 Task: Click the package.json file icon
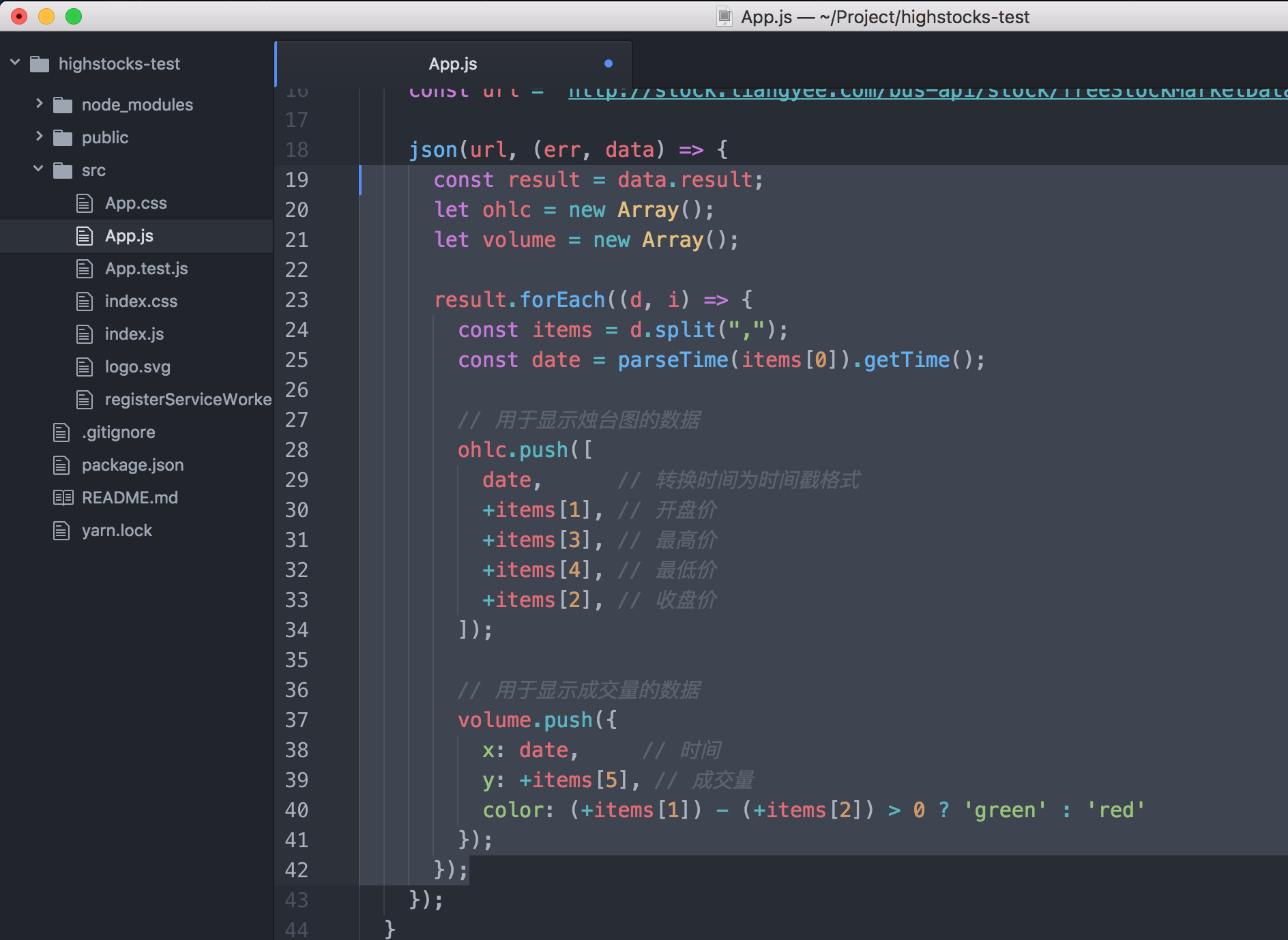click(x=61, y=465)
